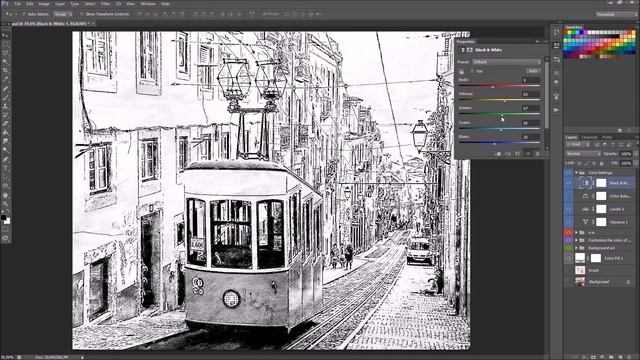Enable the Tint checkbox in Properties
The image size is (640, 360).
pos(472,71)
